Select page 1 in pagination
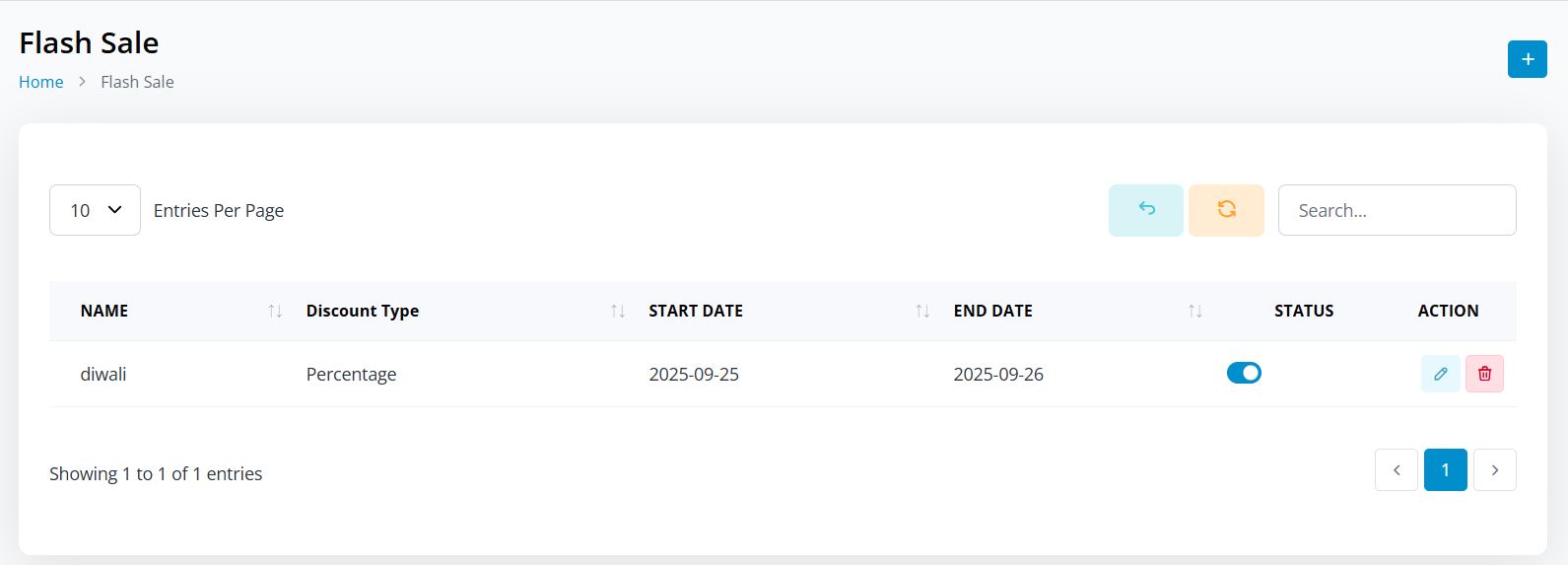Screen dimensions: 1568x565 1445,470
